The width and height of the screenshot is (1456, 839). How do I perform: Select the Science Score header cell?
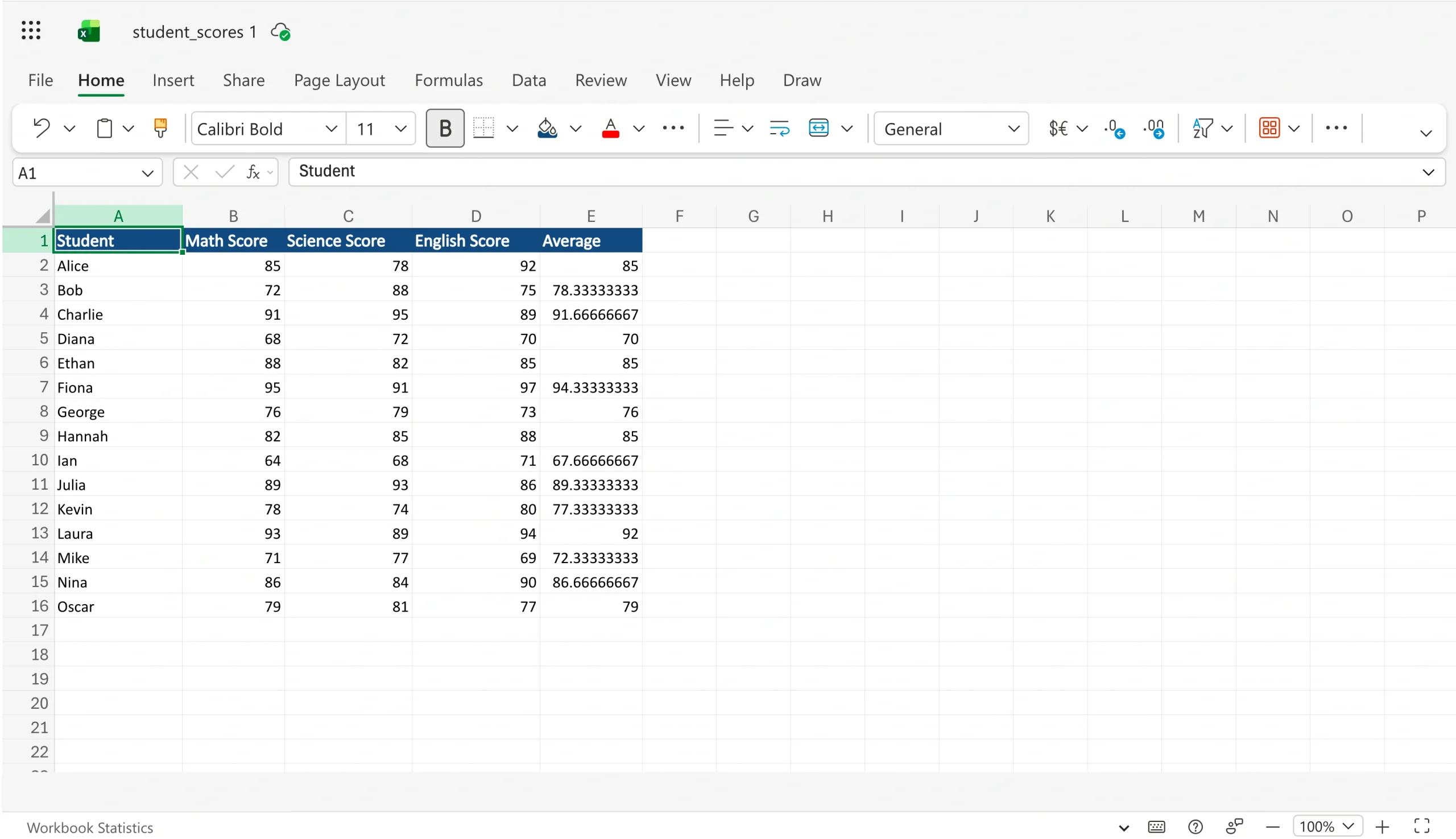(x=348, y=240)
